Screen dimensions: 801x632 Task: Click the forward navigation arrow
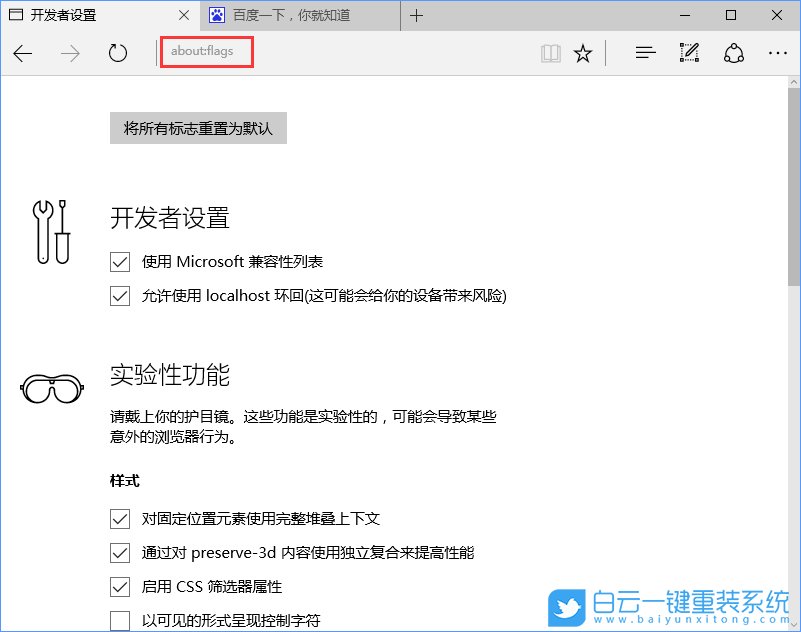tap(68, 53)
